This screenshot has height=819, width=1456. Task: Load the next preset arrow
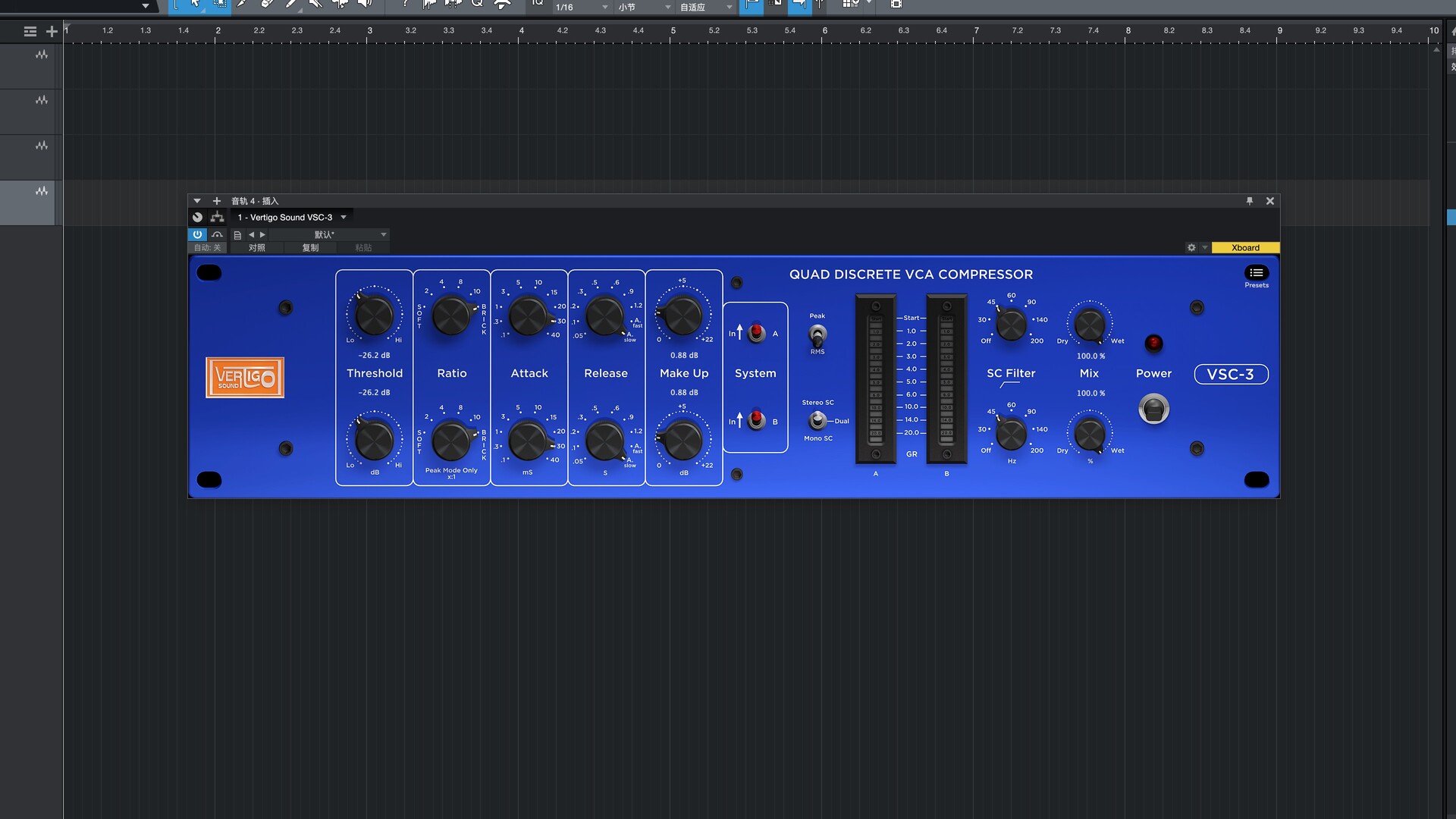(262, 235)
